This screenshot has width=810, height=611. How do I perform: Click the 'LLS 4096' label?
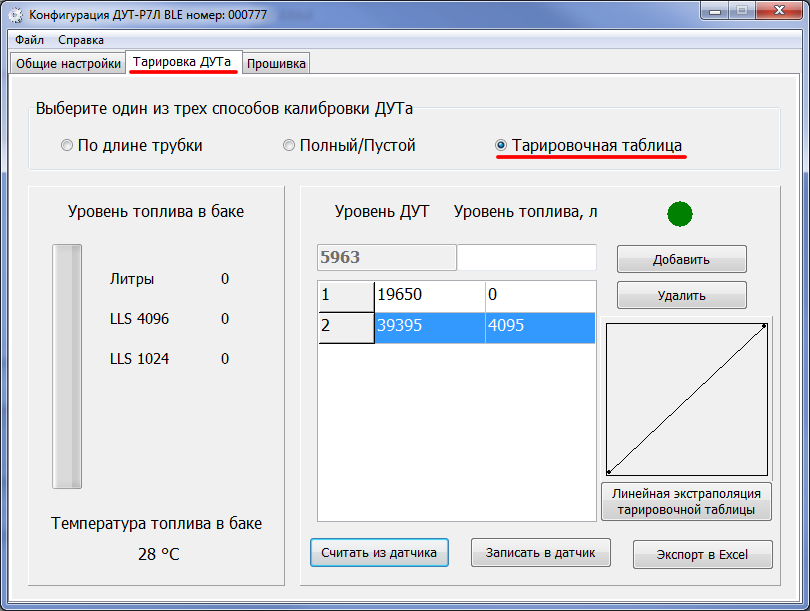click(x=139, y=319)
